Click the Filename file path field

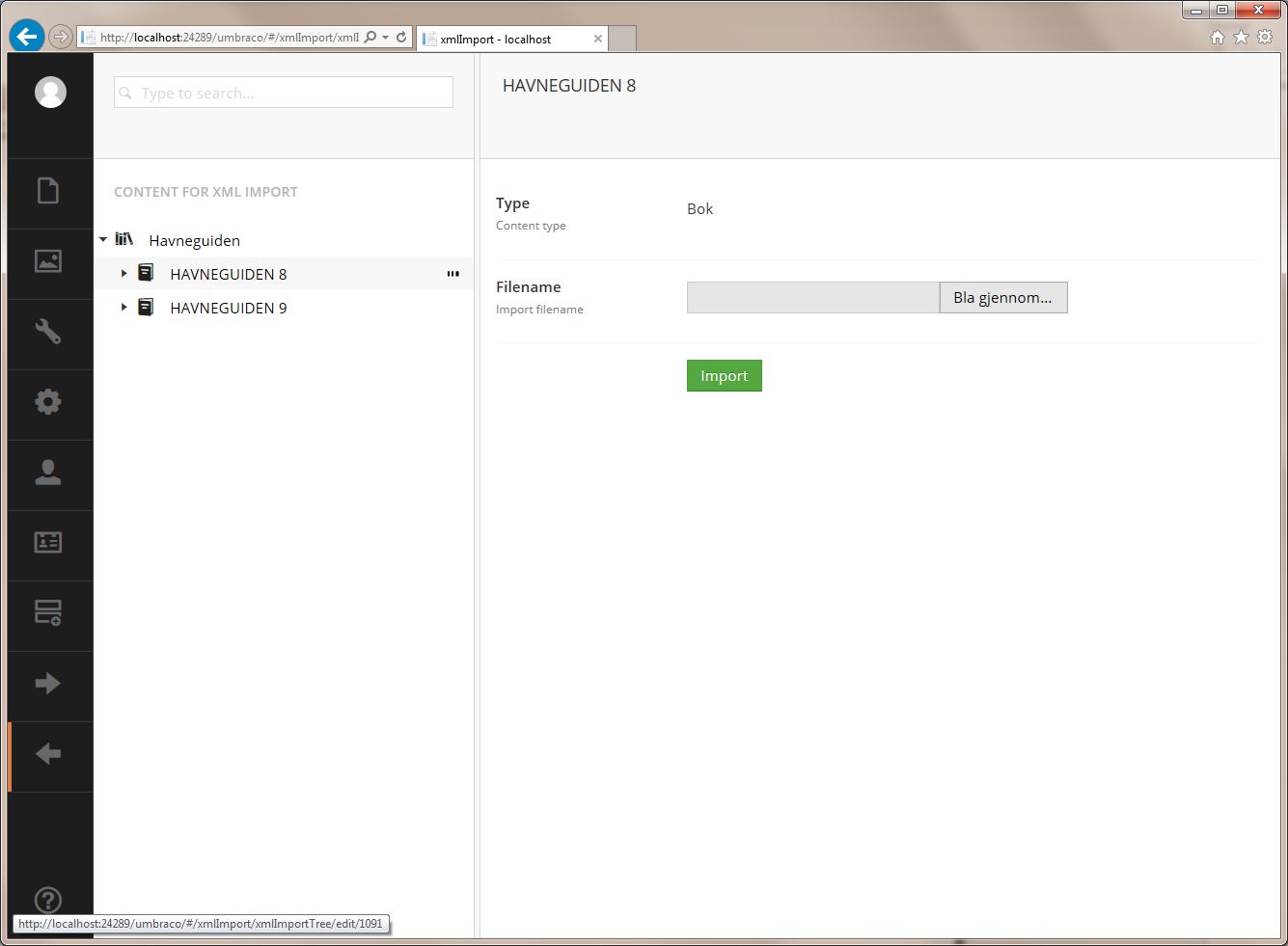(x=813, y=297)
